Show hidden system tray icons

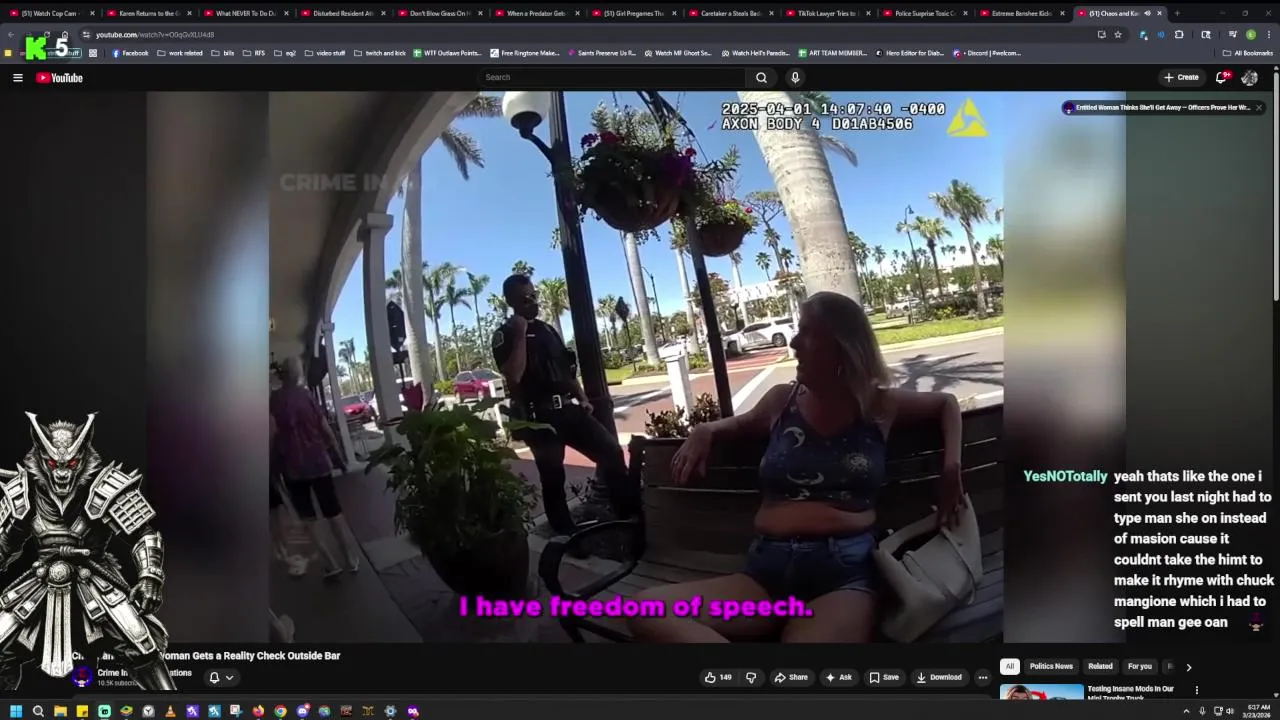click(1186, 711)
